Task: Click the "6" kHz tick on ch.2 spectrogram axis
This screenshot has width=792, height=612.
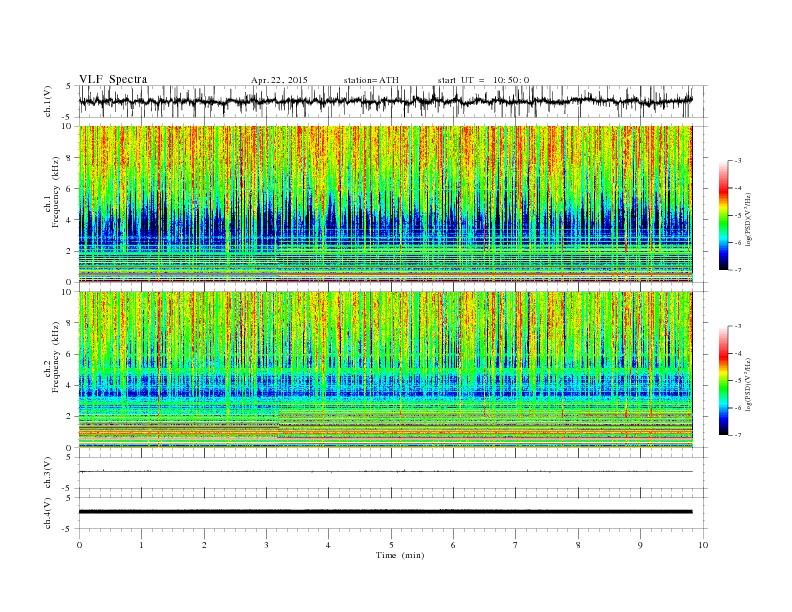Action: click(70, 354)
